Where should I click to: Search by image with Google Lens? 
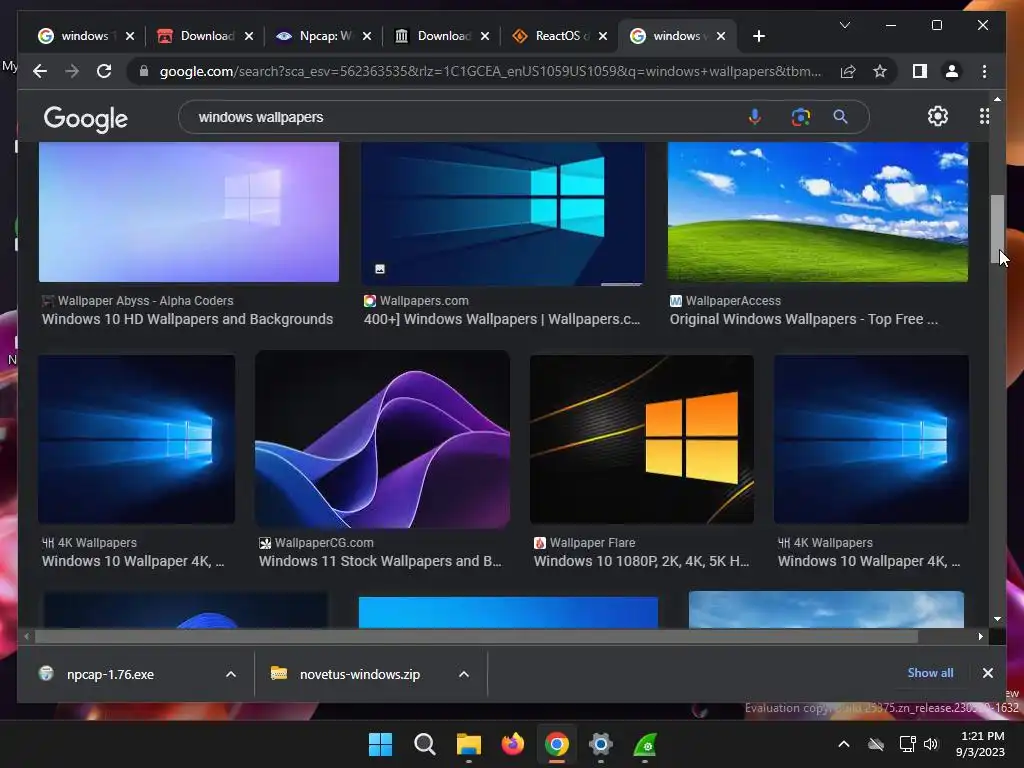pos(801,117)
